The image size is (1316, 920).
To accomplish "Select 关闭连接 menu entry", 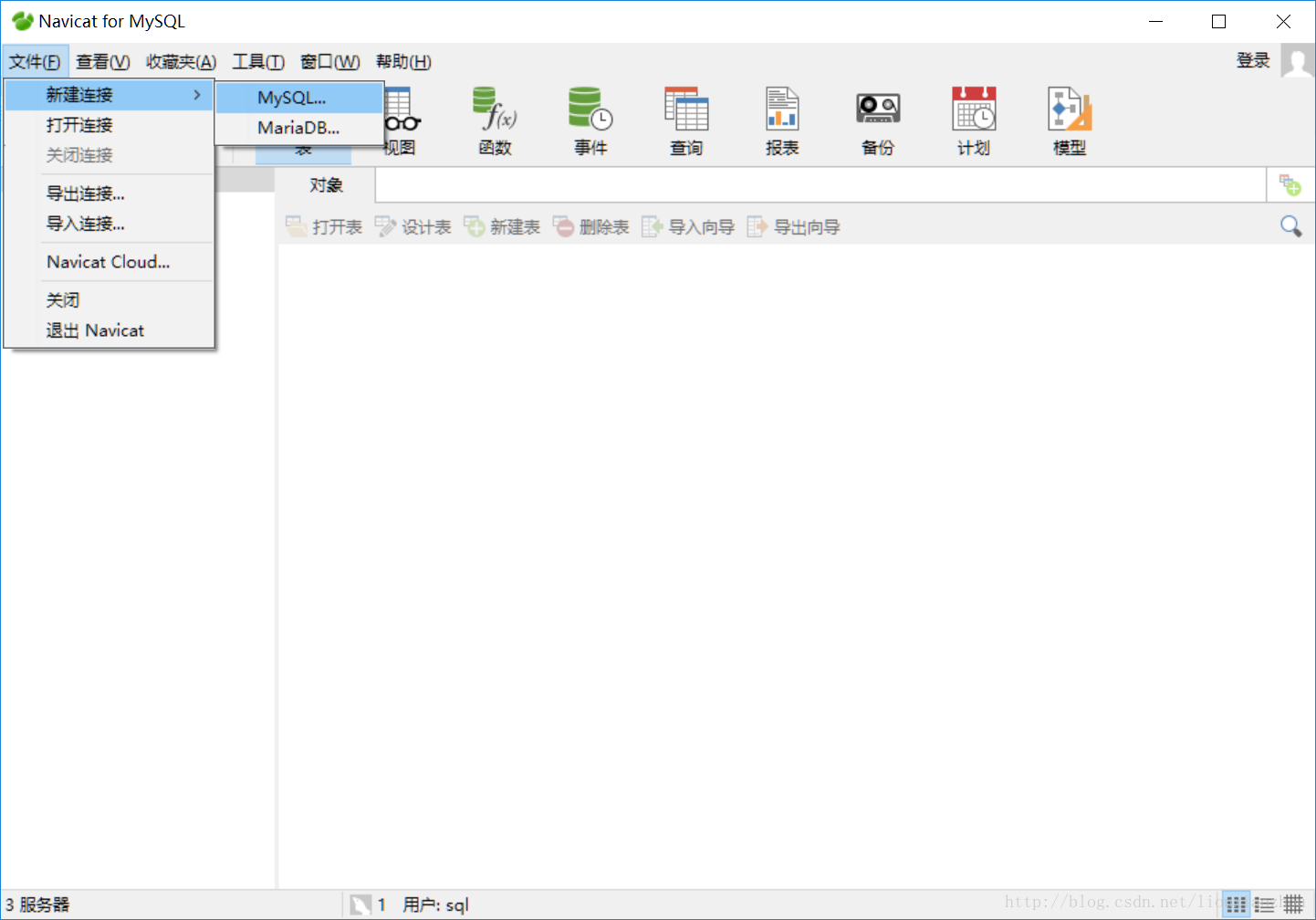I will pos(110,155).
